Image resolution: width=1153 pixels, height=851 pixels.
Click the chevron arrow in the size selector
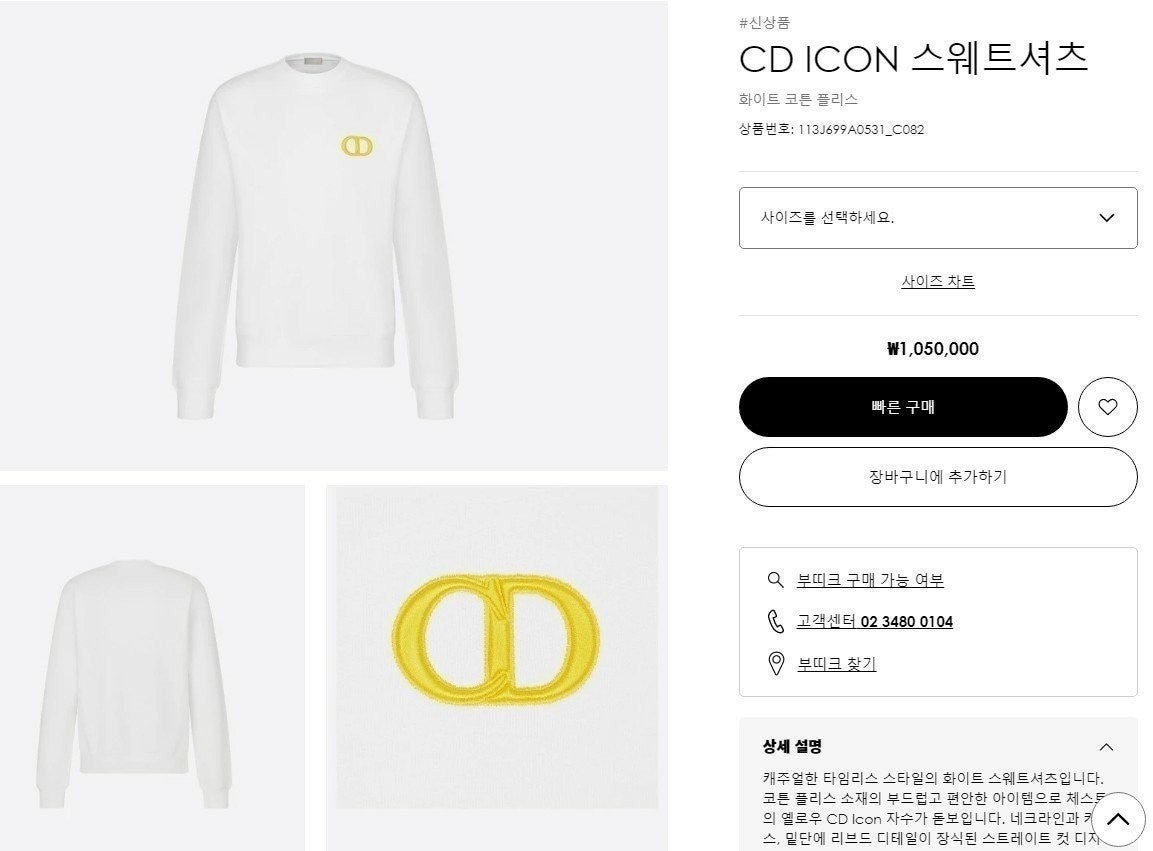1106,218
